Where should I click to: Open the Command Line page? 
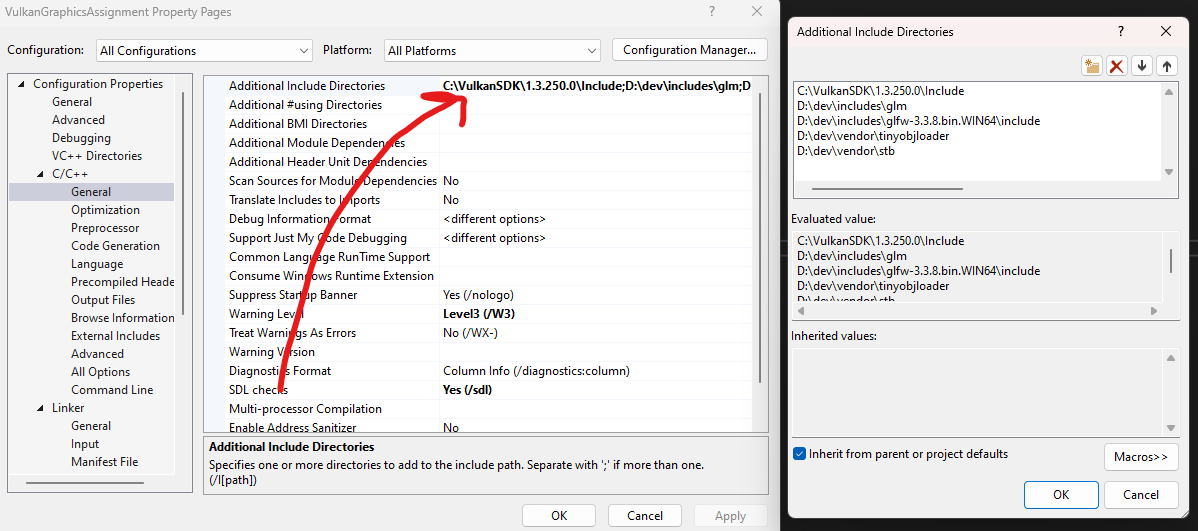tap(112, 390)
